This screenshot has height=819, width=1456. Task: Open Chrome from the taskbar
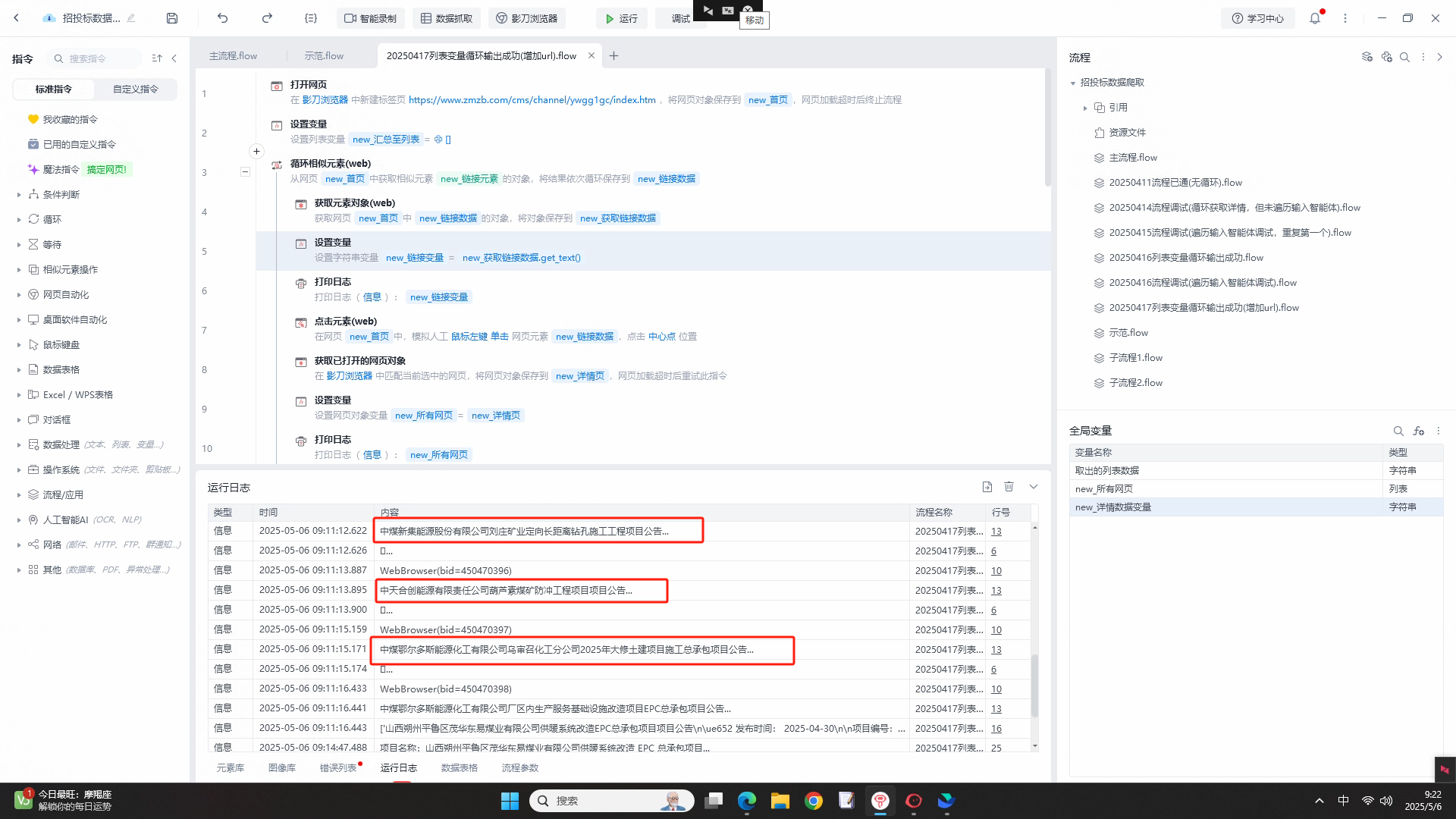point(814,801)
